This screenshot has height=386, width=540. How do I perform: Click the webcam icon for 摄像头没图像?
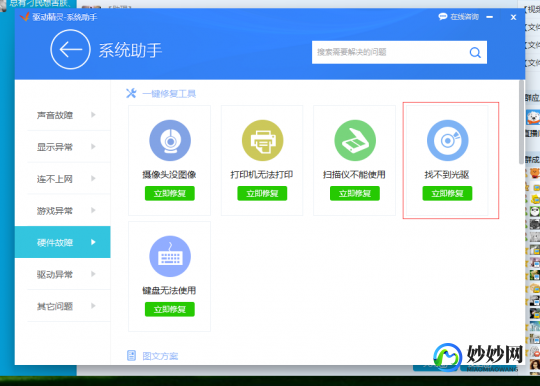click(170, 140)
